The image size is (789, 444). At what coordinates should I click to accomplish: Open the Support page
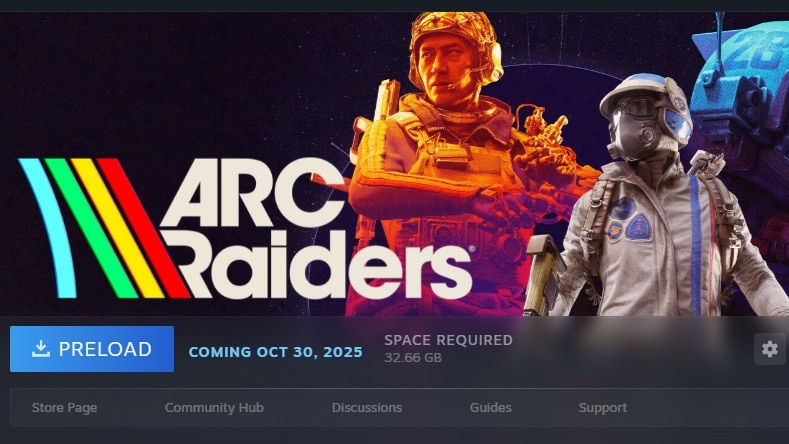pyautogui.click(x=603, y=407)
